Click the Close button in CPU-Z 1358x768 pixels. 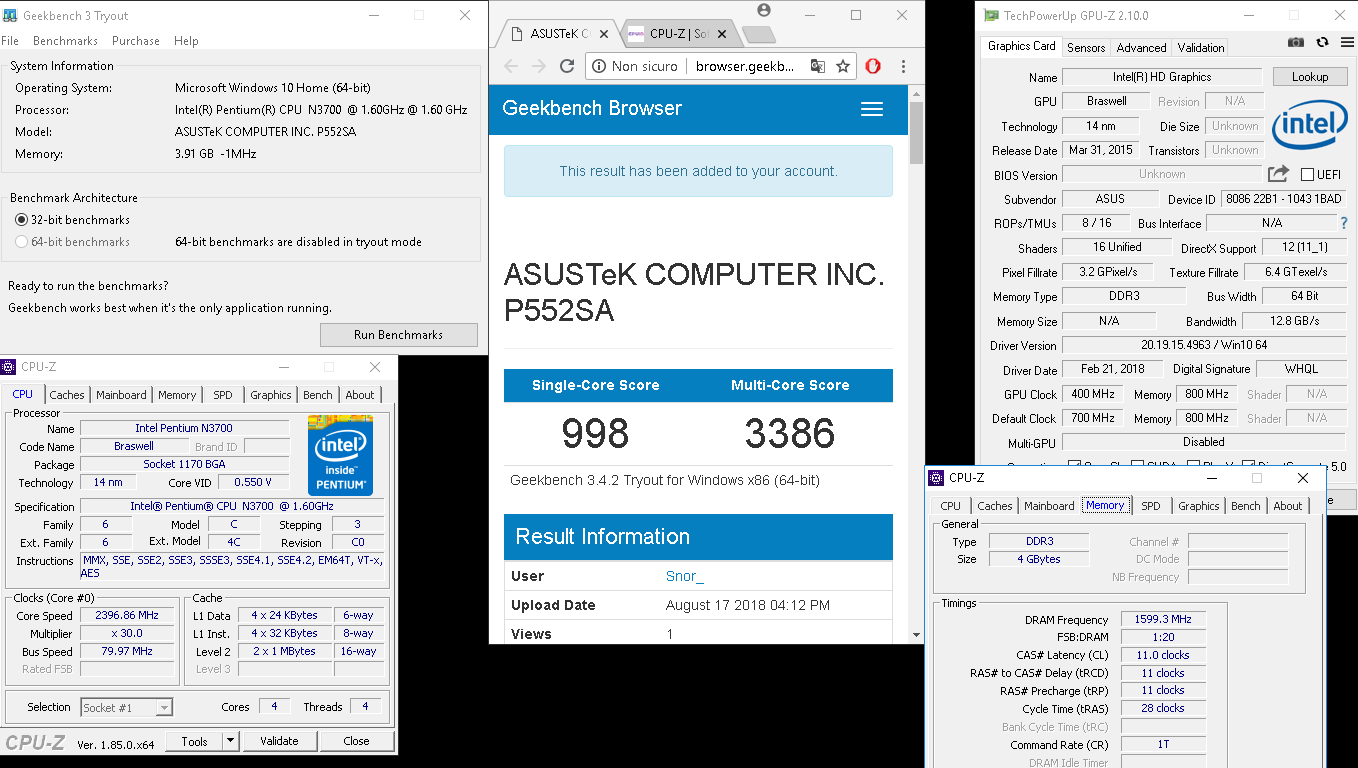pyautogui.click(x=356, y=741)
